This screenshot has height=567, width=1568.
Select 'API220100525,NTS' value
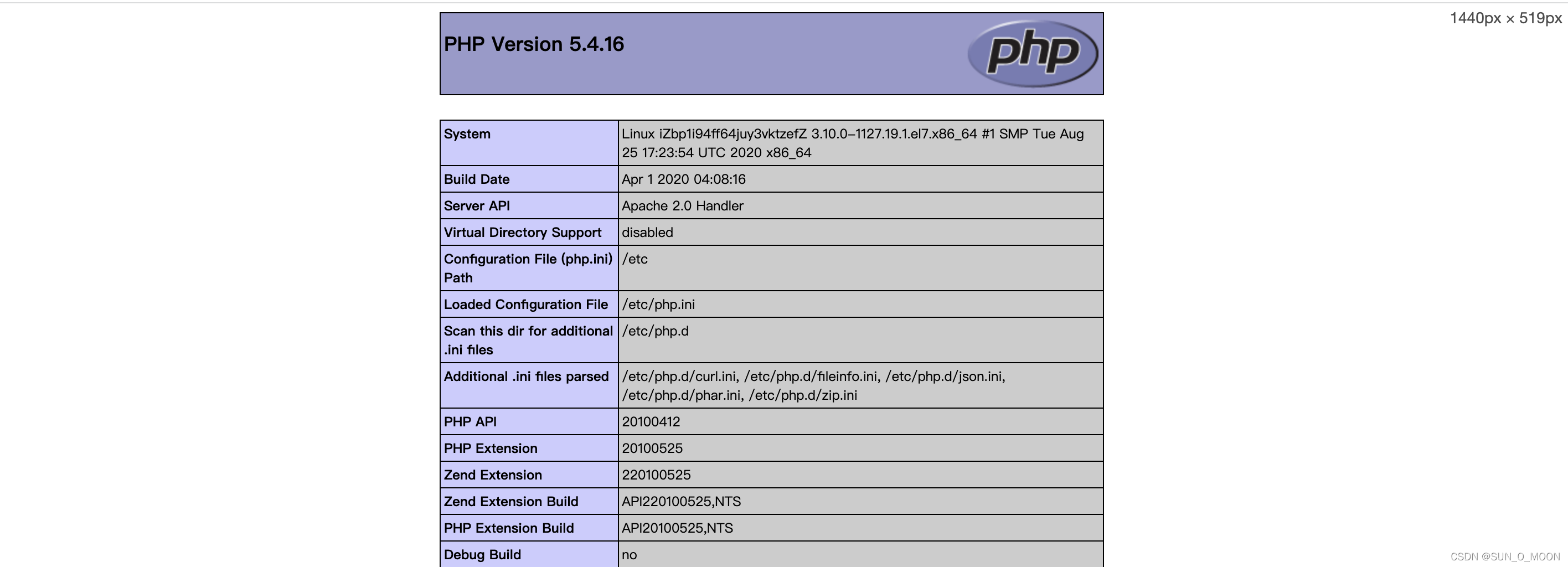(x=681, y=502)
